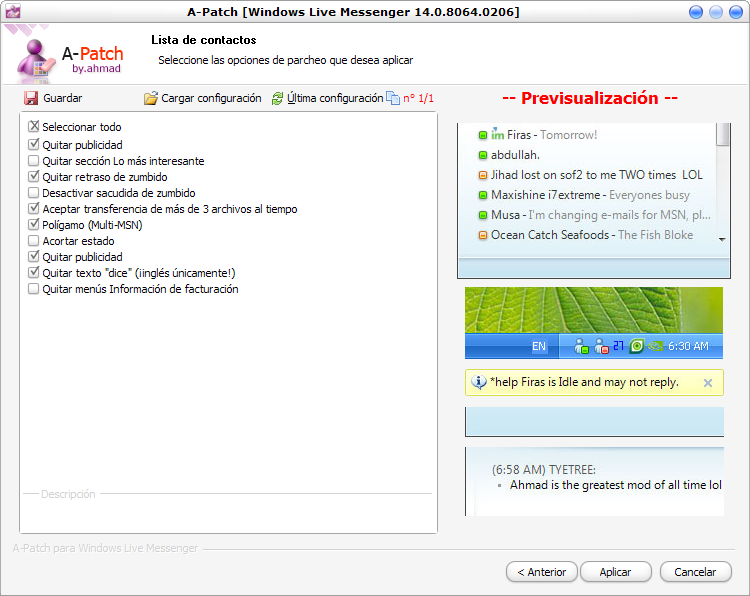The width and height of the screenshot is (750, 596).
Task: Click the title bar app icon
Action: [x=14, y=12]
